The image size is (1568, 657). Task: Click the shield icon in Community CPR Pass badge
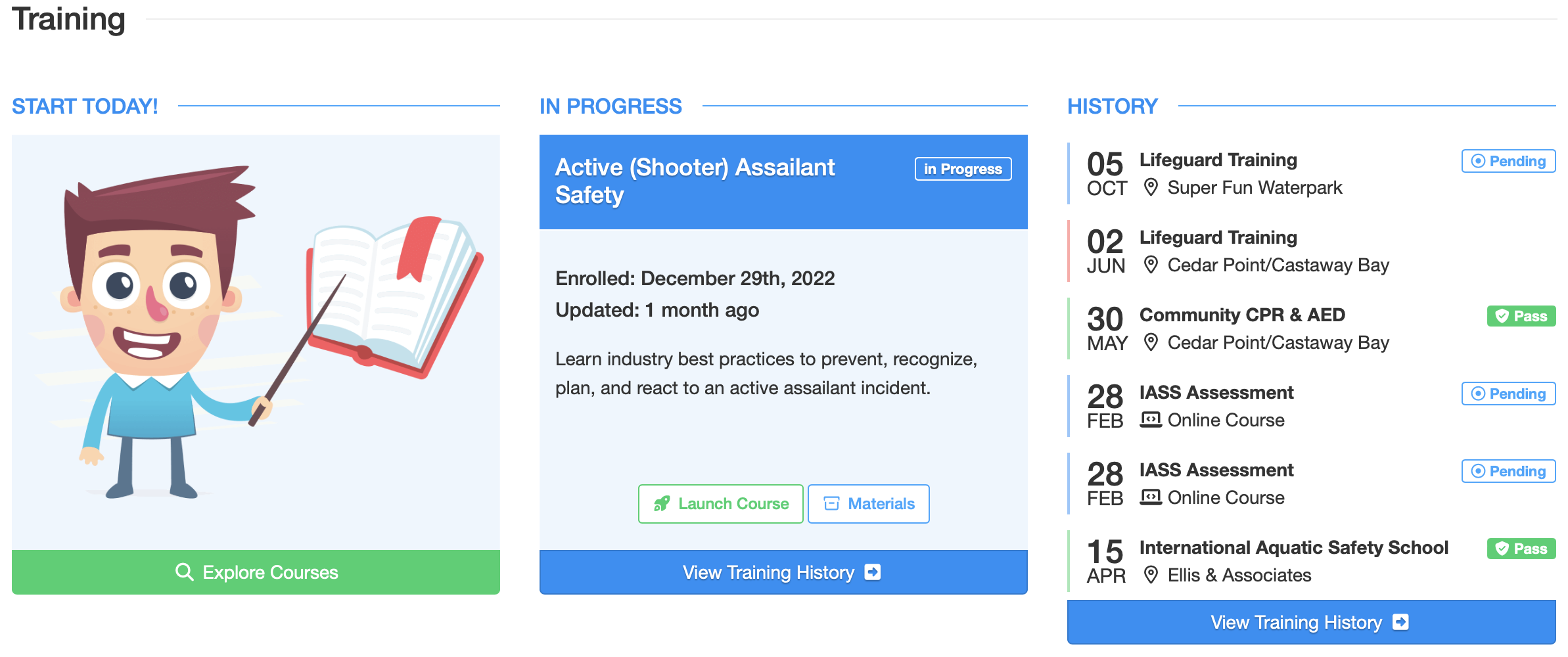coord(1502,316)
